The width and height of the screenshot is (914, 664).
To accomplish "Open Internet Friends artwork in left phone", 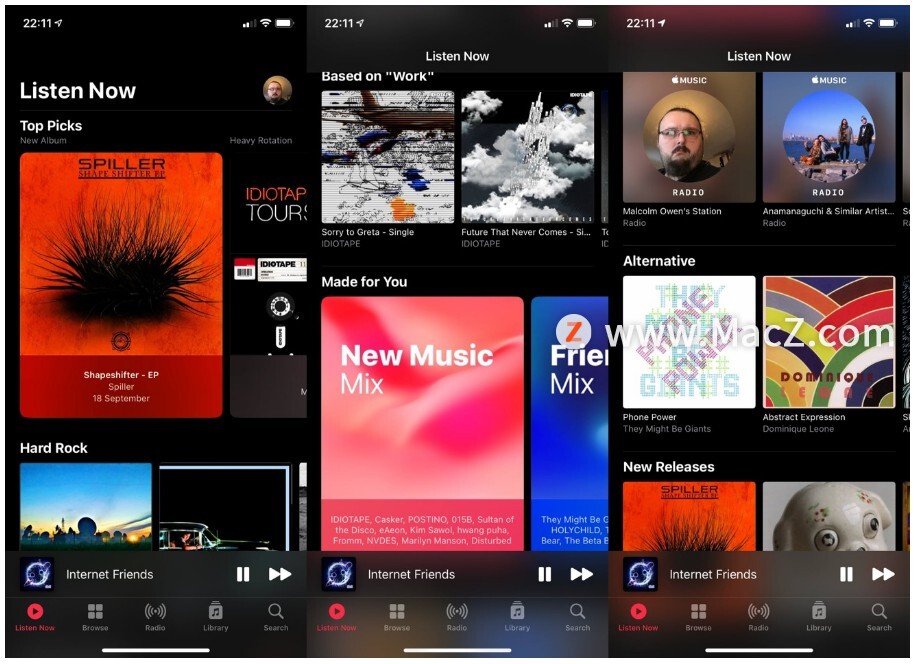I will 37,574.
